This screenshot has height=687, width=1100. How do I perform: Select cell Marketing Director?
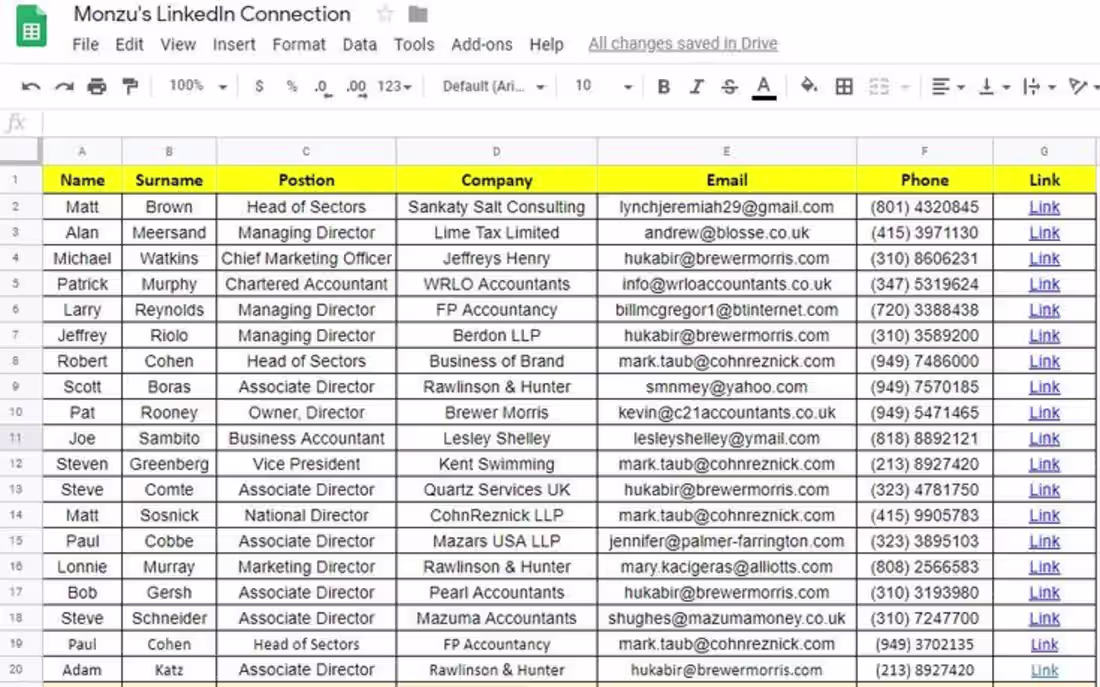tap(307, 567)
